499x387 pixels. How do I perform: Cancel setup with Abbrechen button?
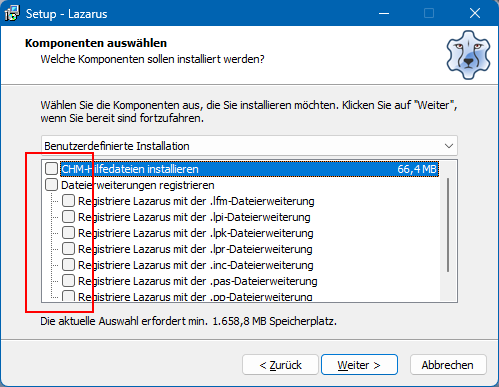coord(448,365)
